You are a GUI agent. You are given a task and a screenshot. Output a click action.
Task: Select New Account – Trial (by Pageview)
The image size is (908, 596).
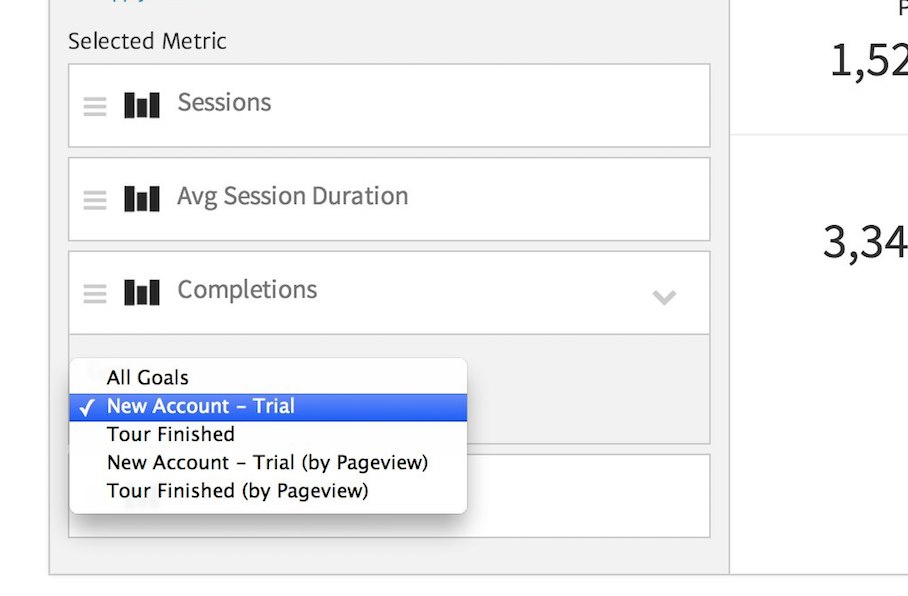pyautogui.click(x=267, y=462)
